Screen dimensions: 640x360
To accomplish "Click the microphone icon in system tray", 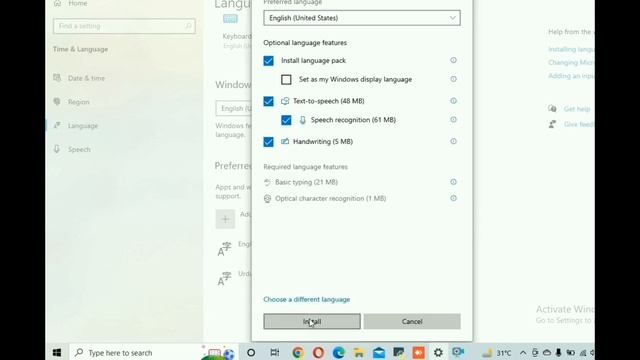I will (x=558, y=353).
